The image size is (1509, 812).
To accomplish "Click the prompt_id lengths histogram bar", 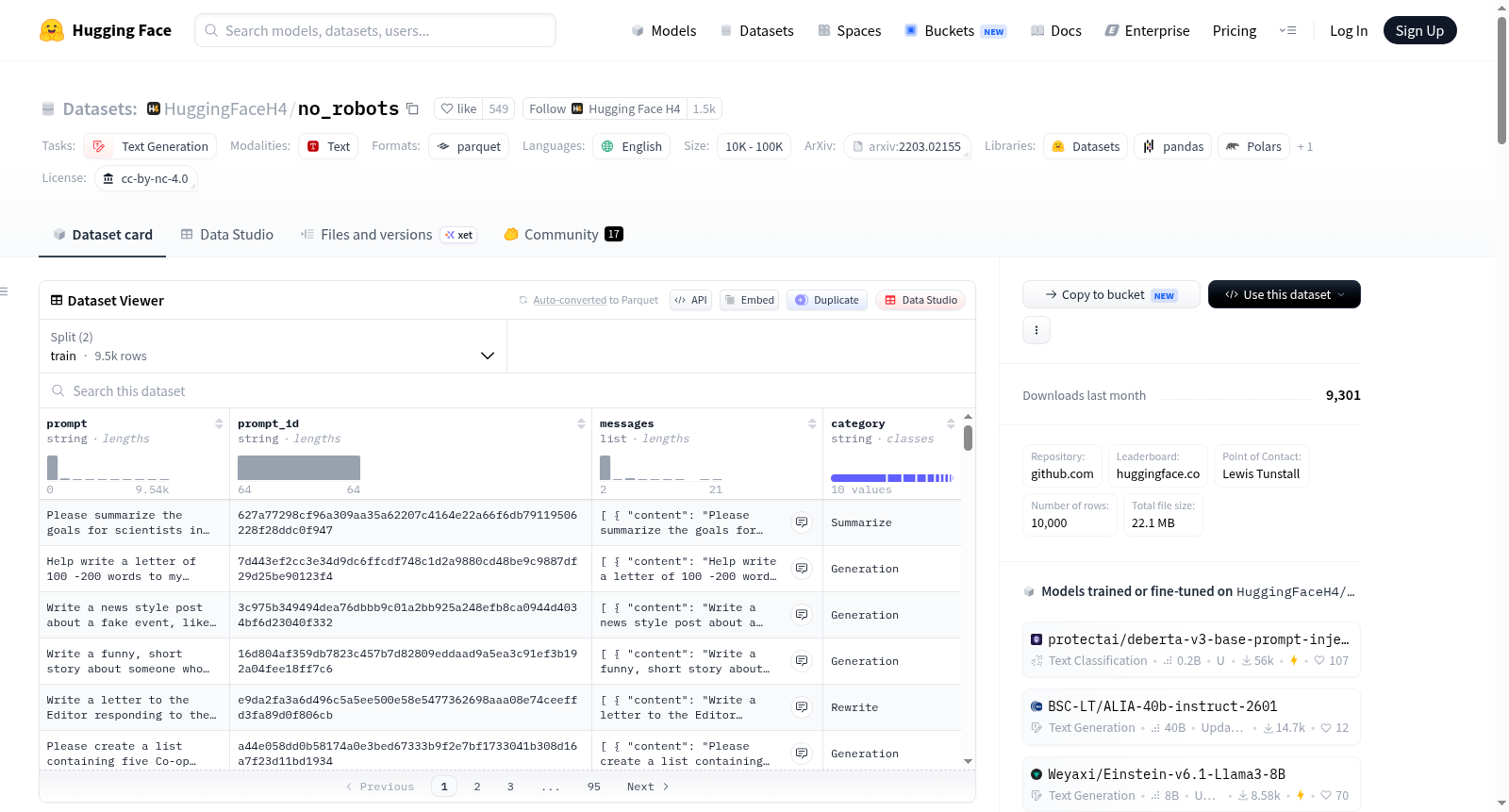I will point(299,468).
